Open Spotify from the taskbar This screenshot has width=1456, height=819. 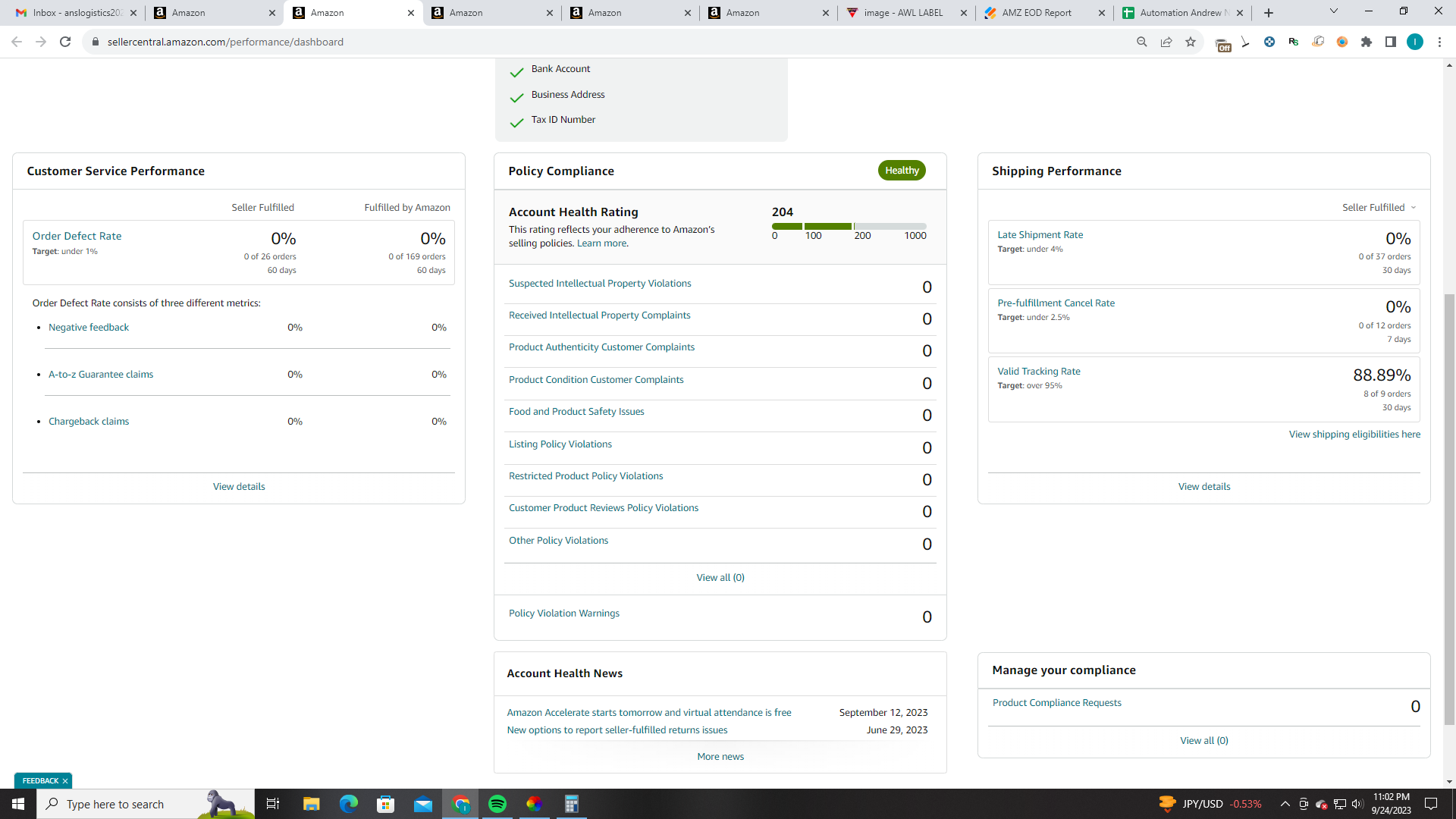497,804
